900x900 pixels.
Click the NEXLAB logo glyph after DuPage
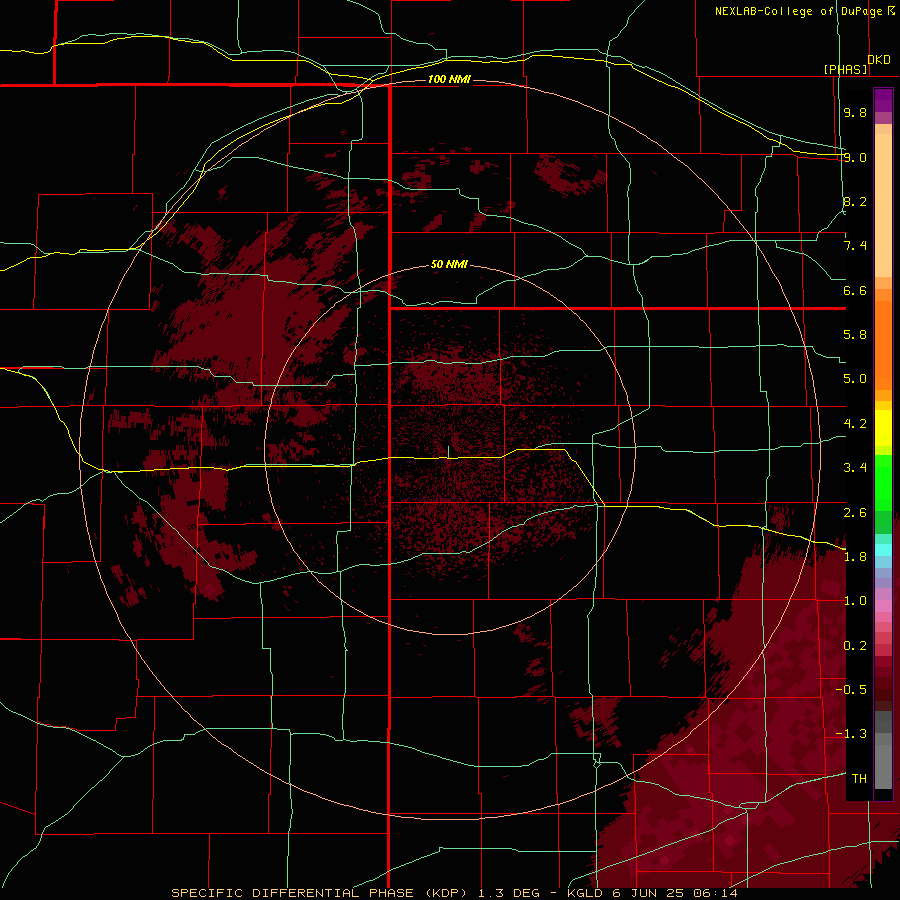(x=891, y=11)
